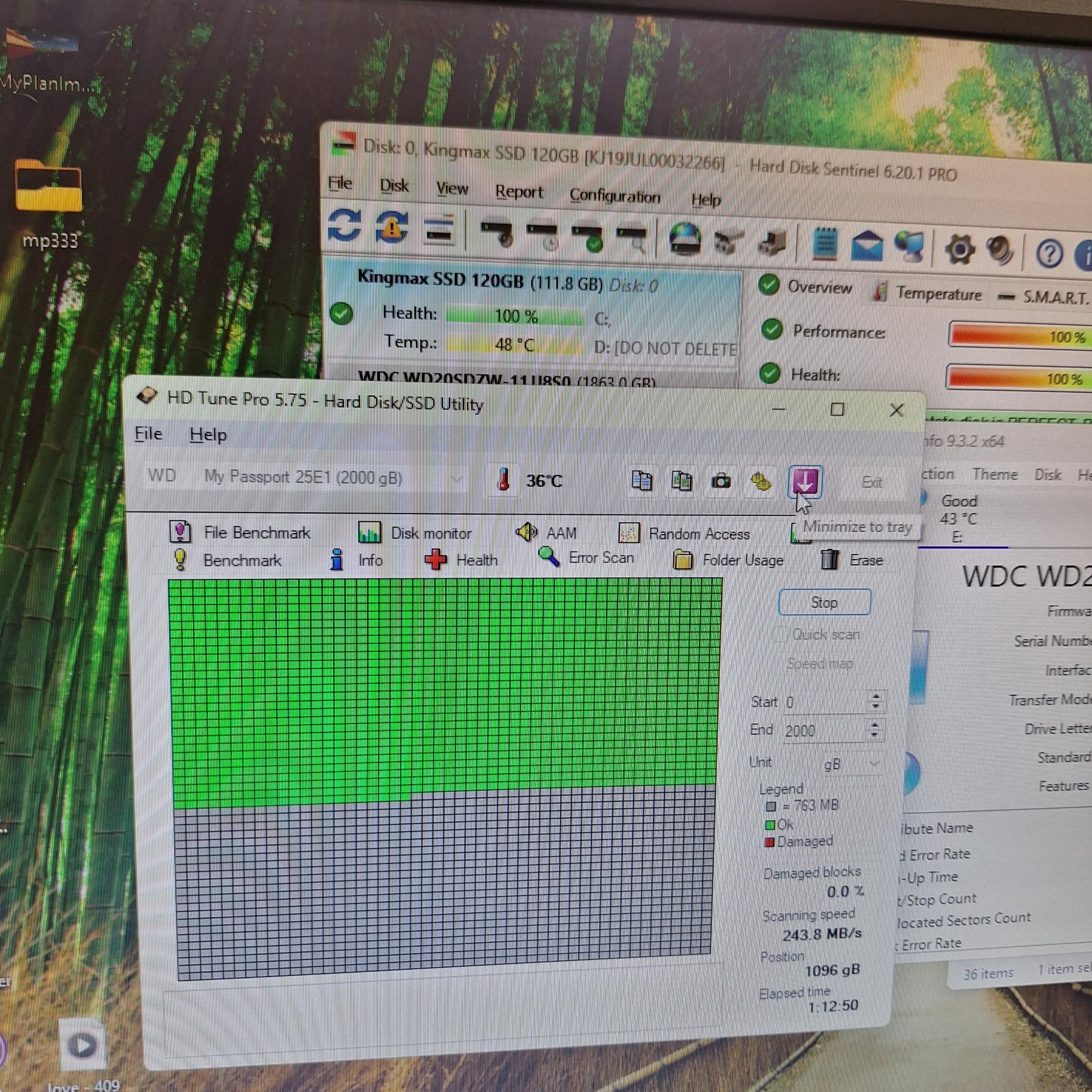Click the camera screenshot icon in HD Tune
The height and width of the screenshot is (1092, 1092).
coord(721,482)
